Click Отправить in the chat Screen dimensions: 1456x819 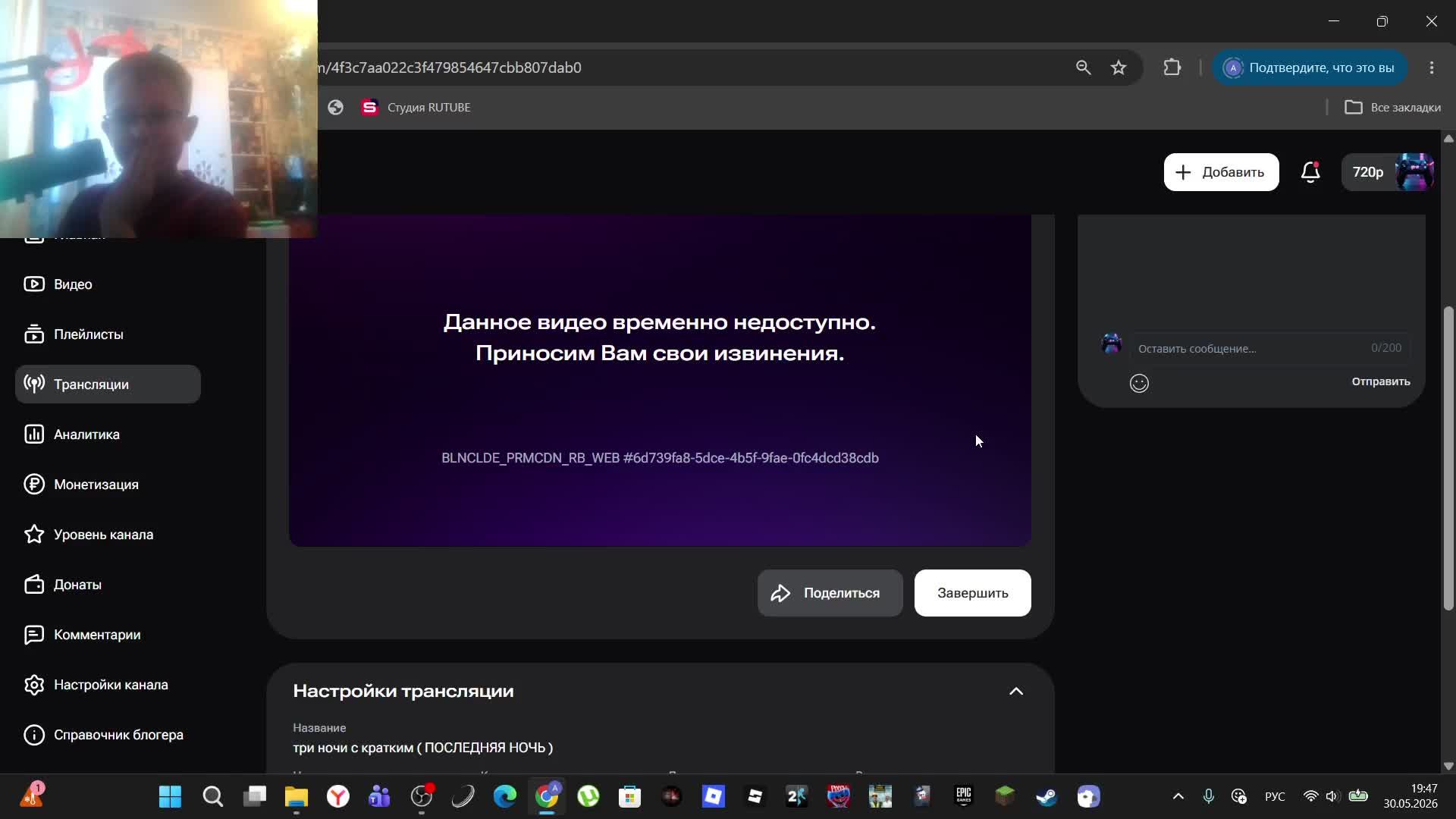pos(1380,381)
